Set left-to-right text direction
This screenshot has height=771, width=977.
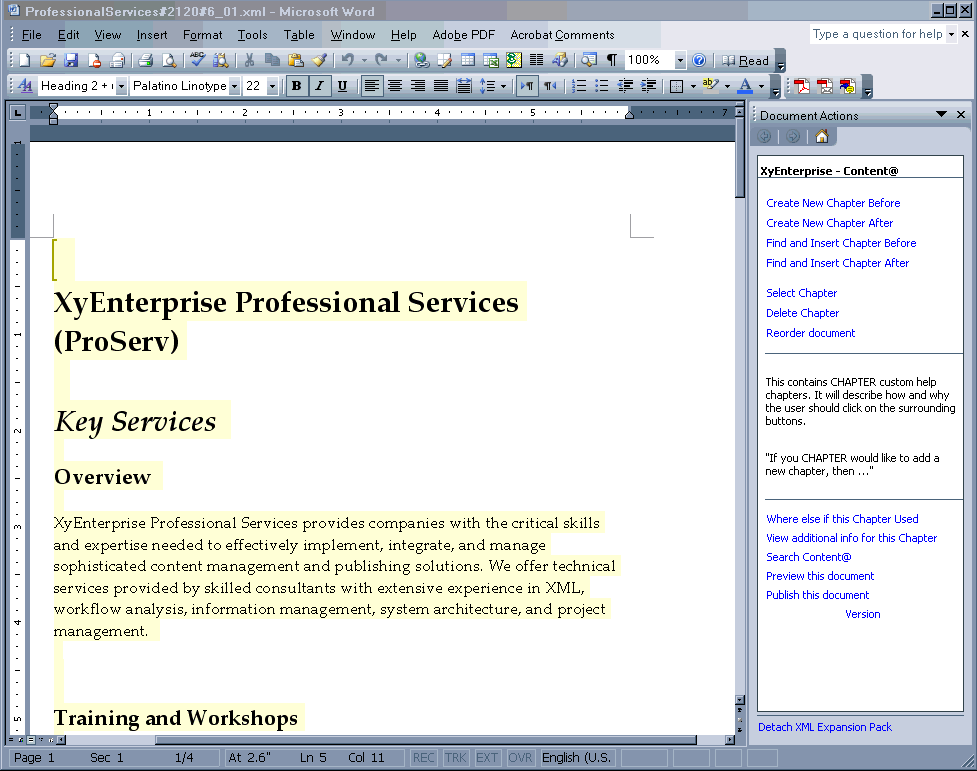click(x=527, y=86)
